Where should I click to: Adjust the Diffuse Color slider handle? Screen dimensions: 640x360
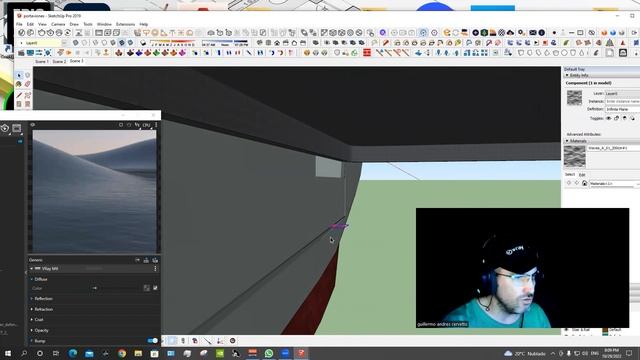click(95, 288)
